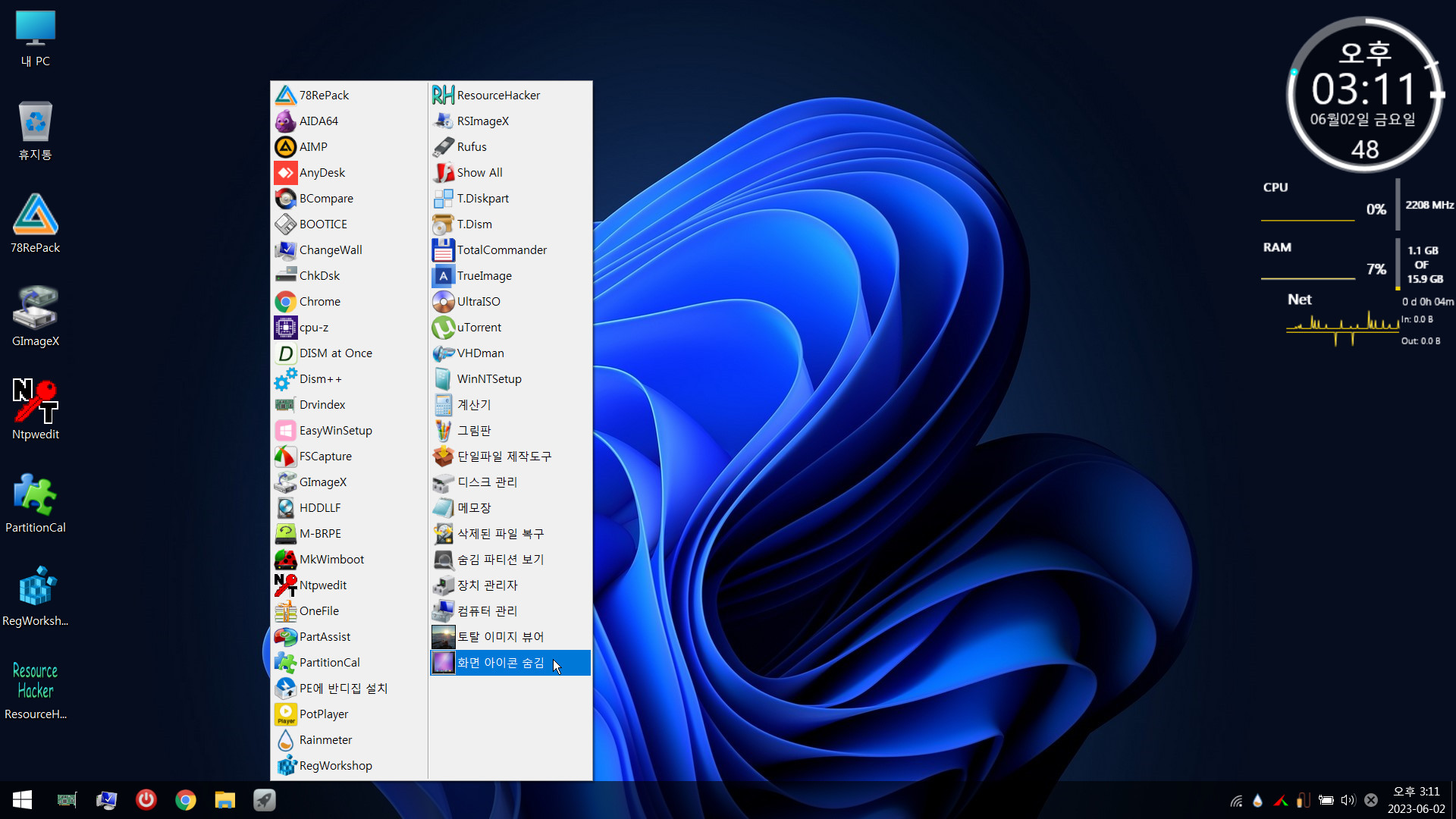Select the 78RePack desktop shortcut
This screenshot has width=1456, height=819.
click(35, 224)
